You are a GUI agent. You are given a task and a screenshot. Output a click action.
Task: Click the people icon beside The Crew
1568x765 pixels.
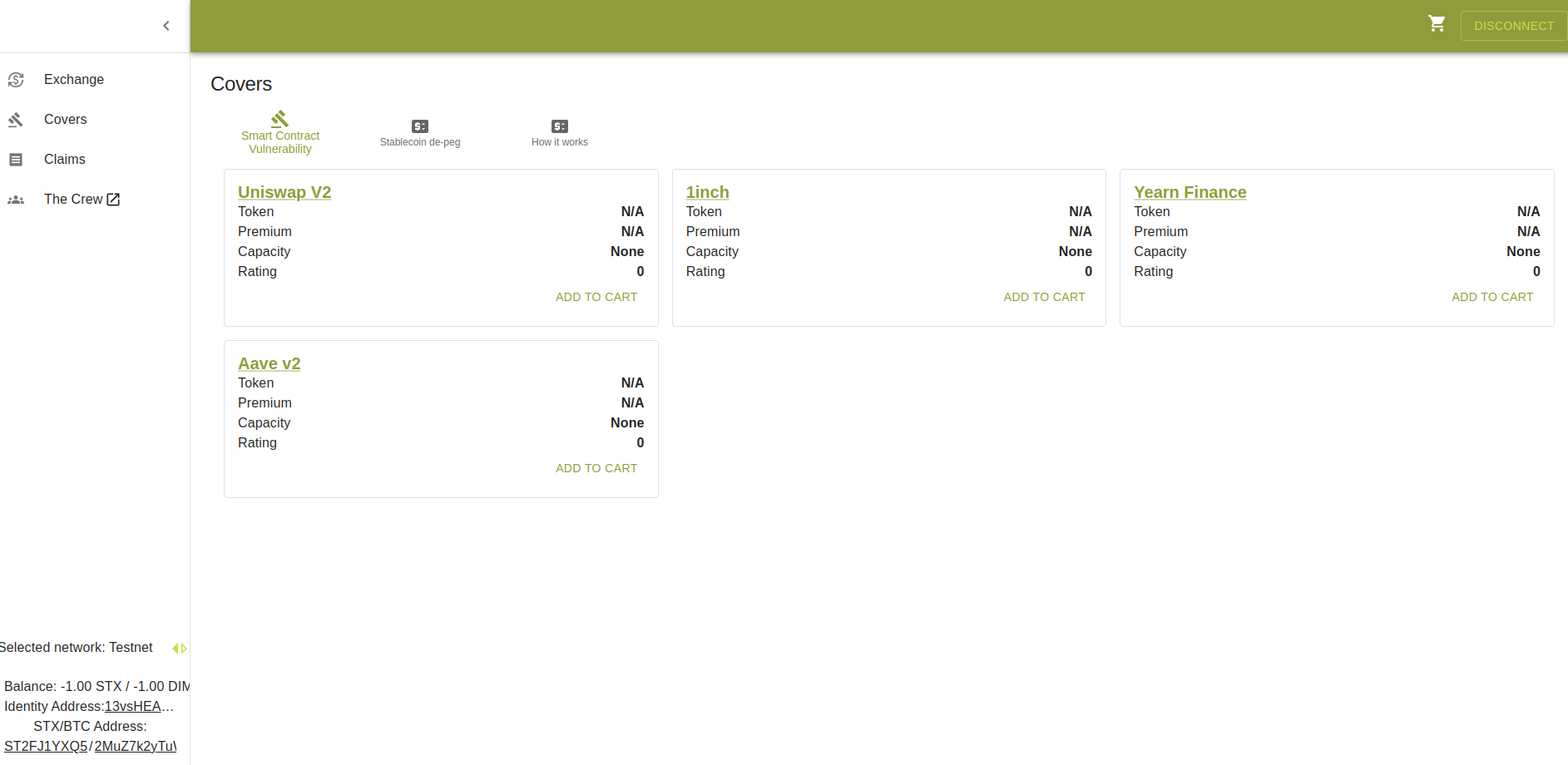click(16, 200)
